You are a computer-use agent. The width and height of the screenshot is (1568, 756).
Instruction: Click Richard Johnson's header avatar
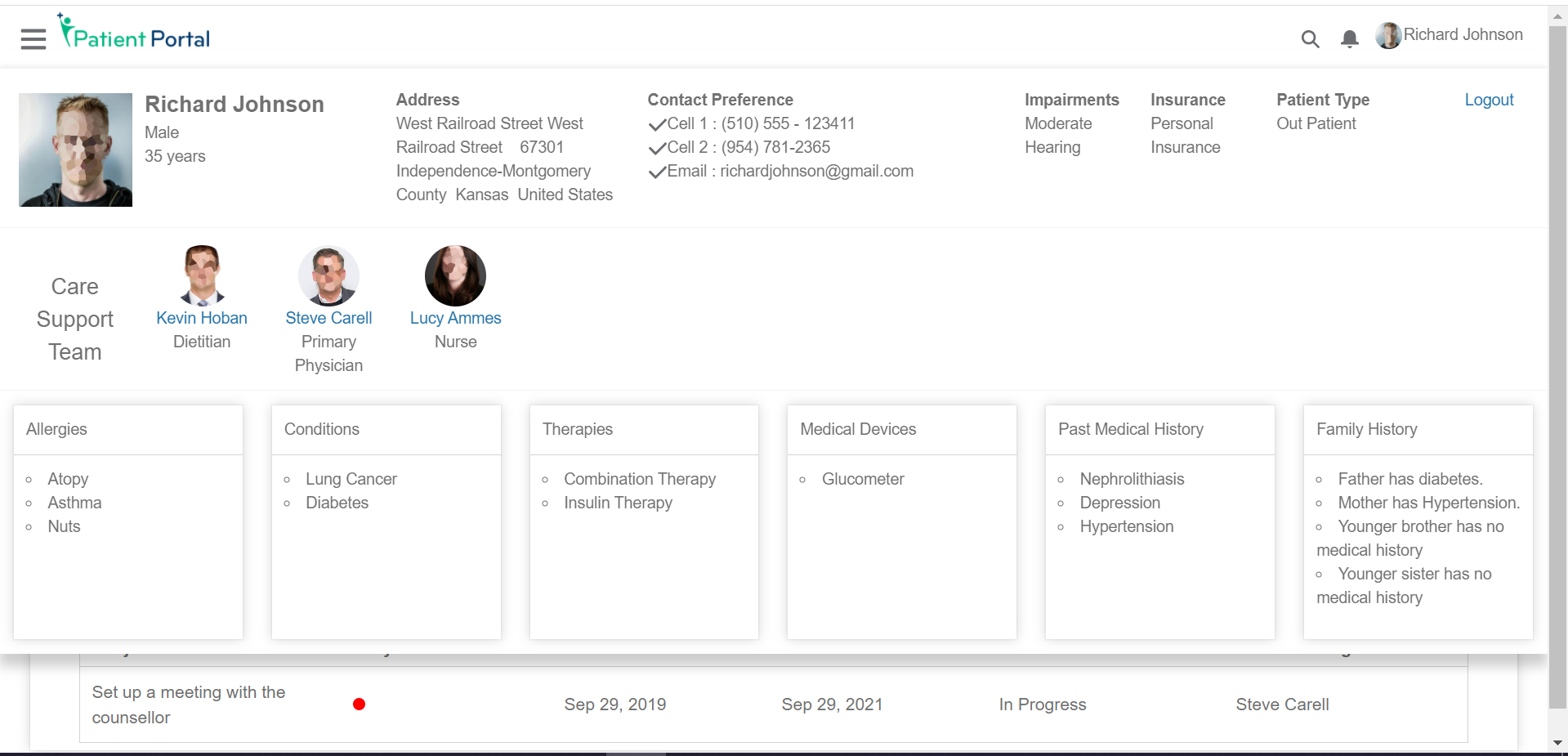tap(1388, 35)
